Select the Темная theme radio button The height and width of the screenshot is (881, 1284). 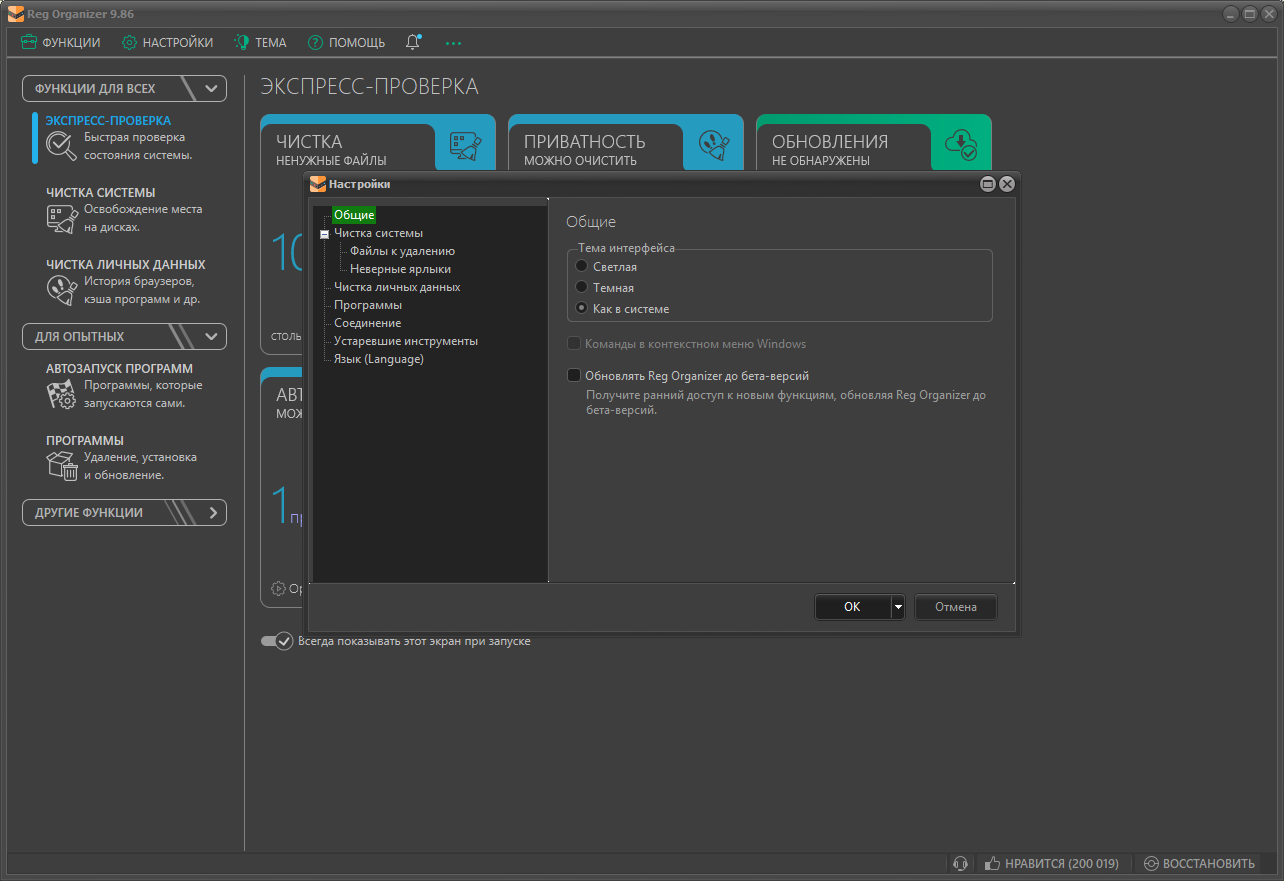582,288
